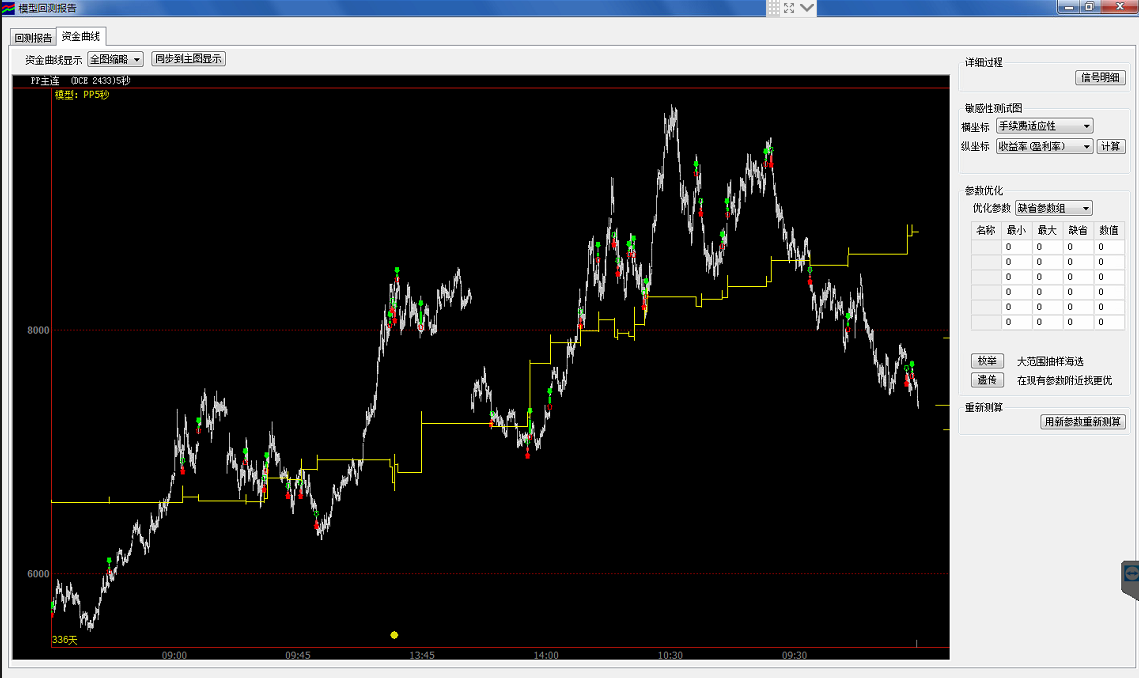Click the 计算 calculate button

coord(1111,146)
